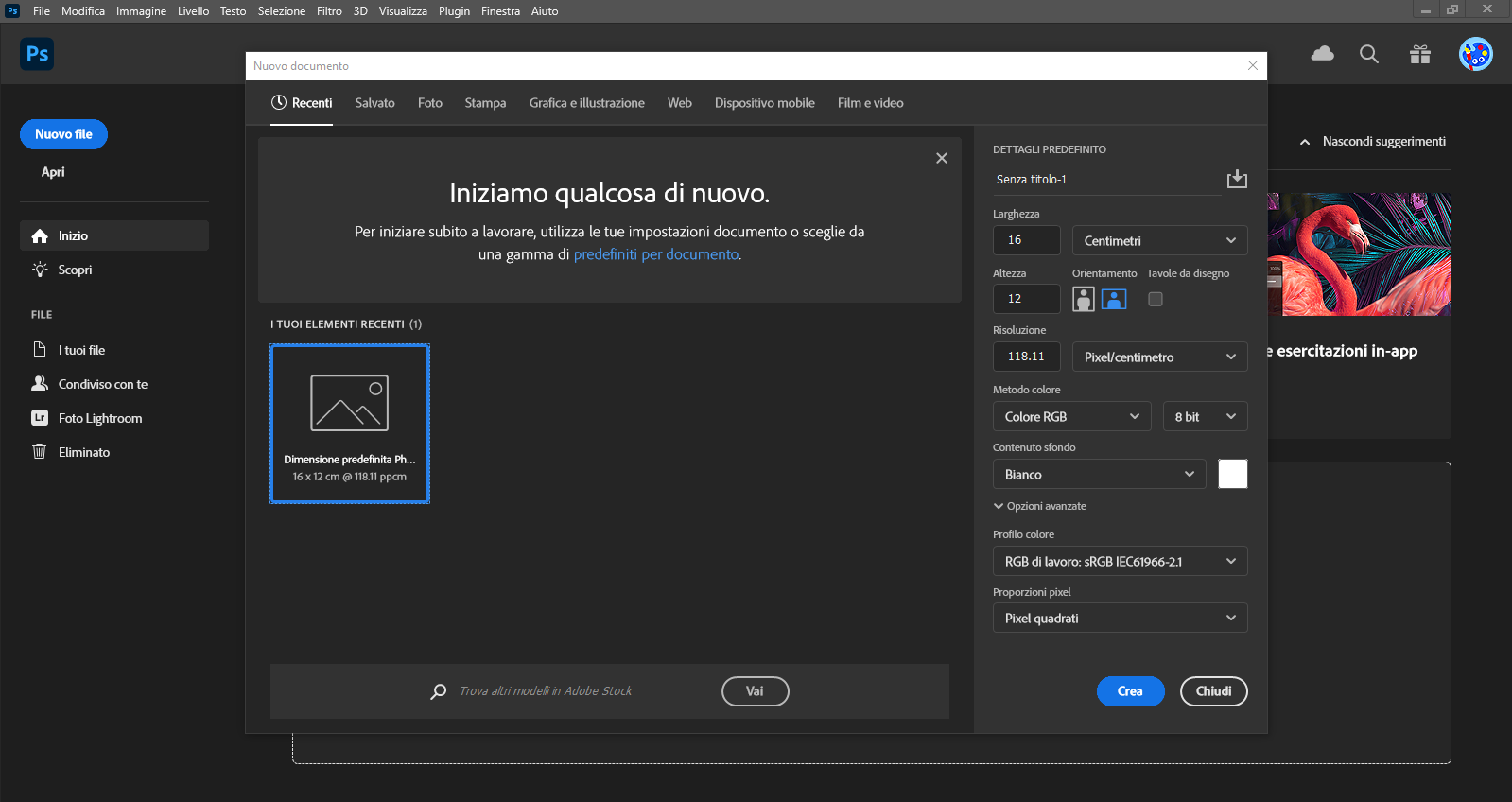Switch to the Stampa tab
The image size is (1512, 802).
(x=485, y=103)
